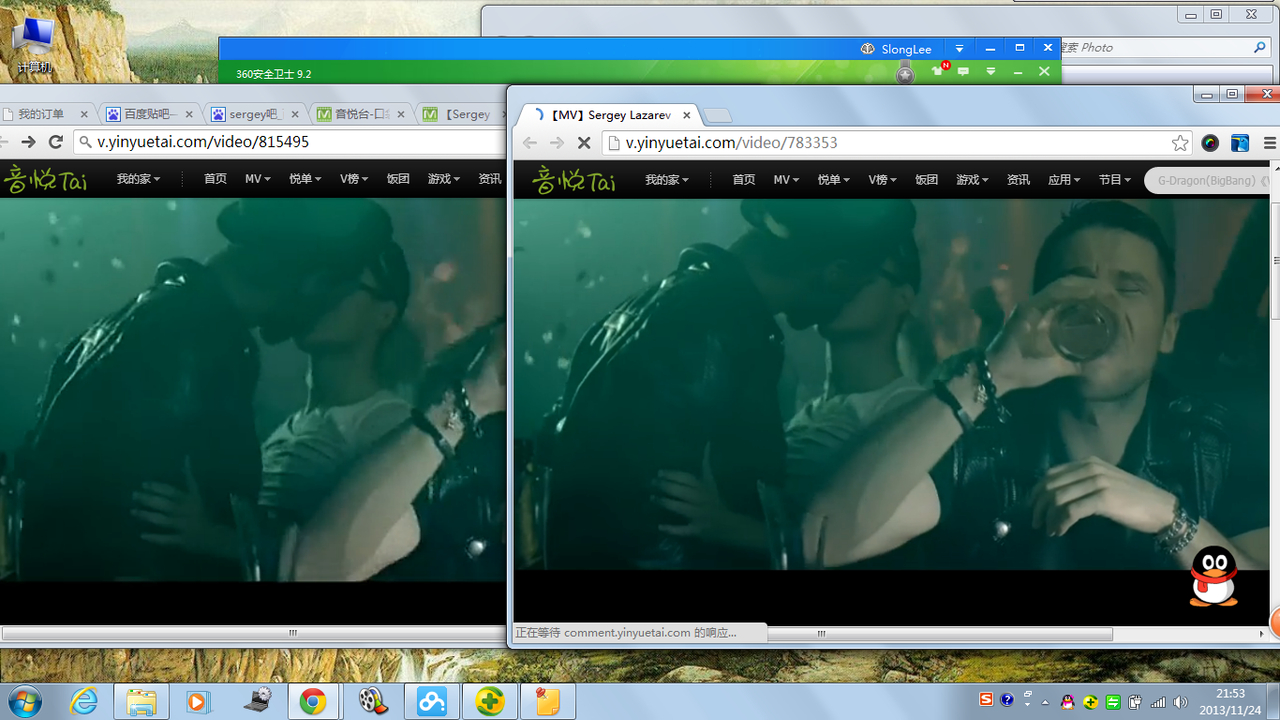This screenshot has width=1280, height=720.
Task: Click the search magnifier in the Photo window
Action: (x=1259, y=47)
